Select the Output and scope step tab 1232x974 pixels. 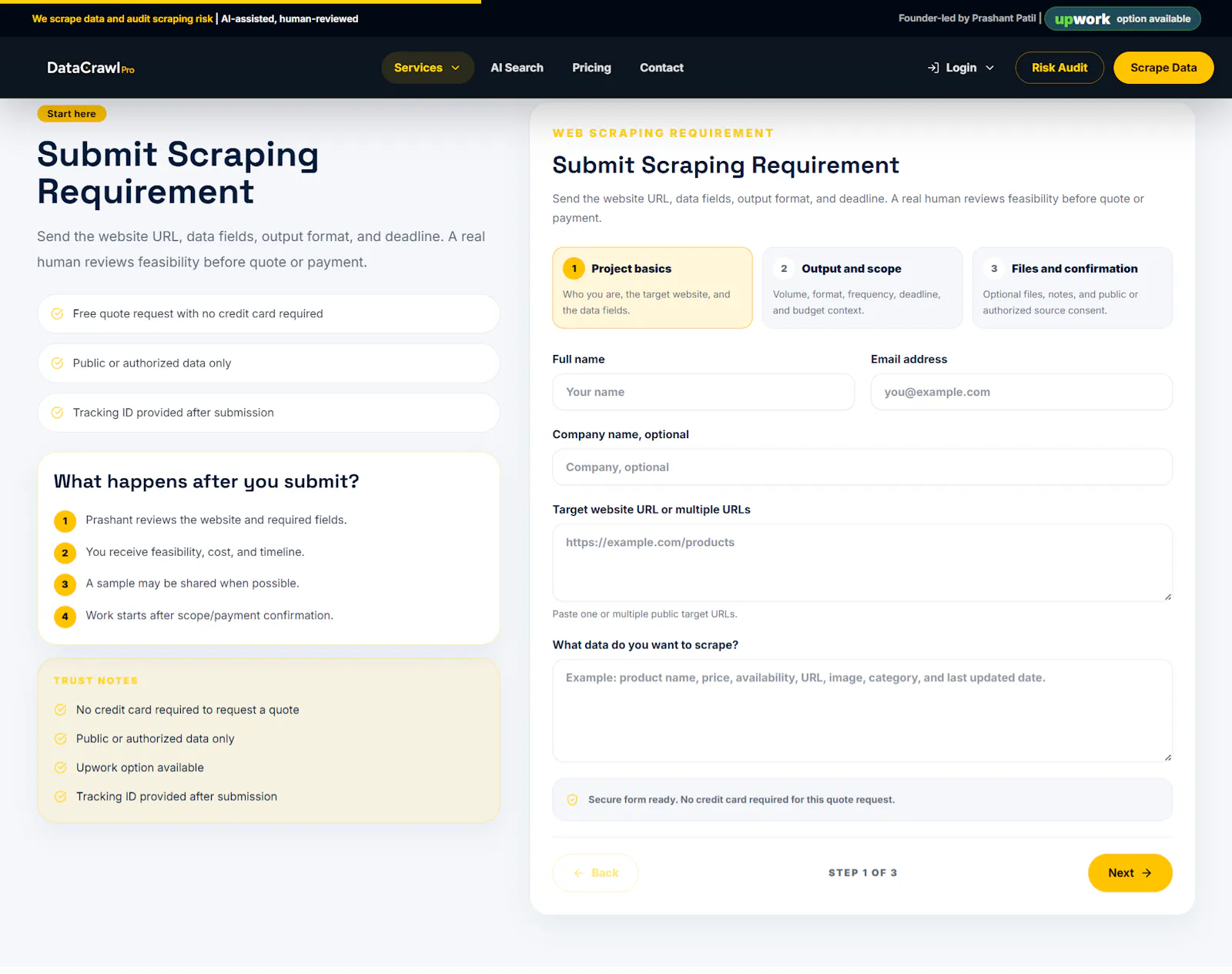862,288
